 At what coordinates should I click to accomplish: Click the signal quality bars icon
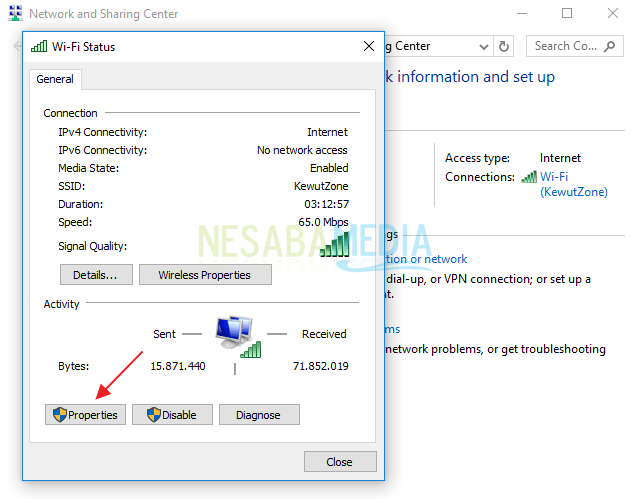click(x=335, y=245)
